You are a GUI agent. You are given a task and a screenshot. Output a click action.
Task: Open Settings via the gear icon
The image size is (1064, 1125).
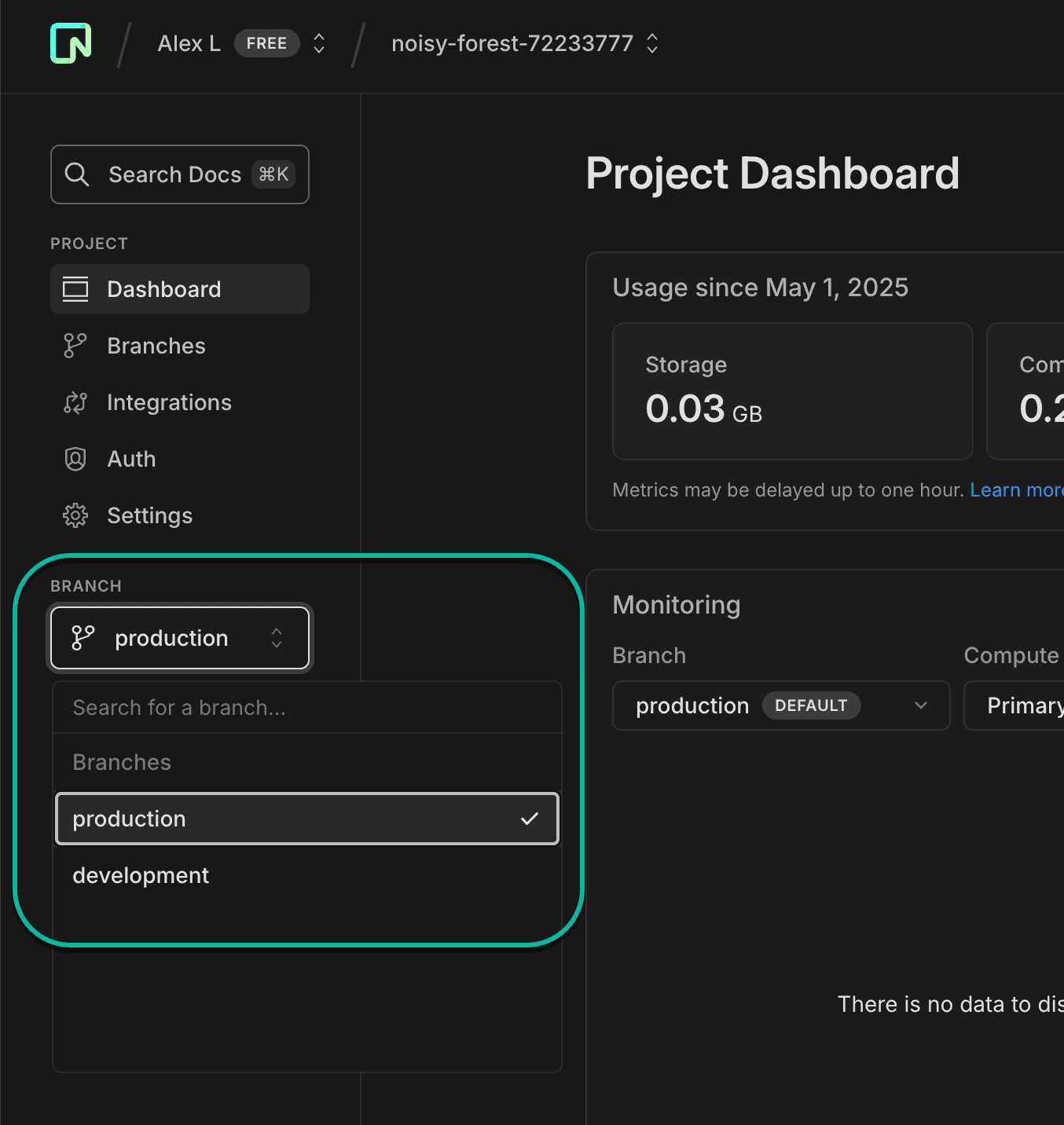coord(75,515)
